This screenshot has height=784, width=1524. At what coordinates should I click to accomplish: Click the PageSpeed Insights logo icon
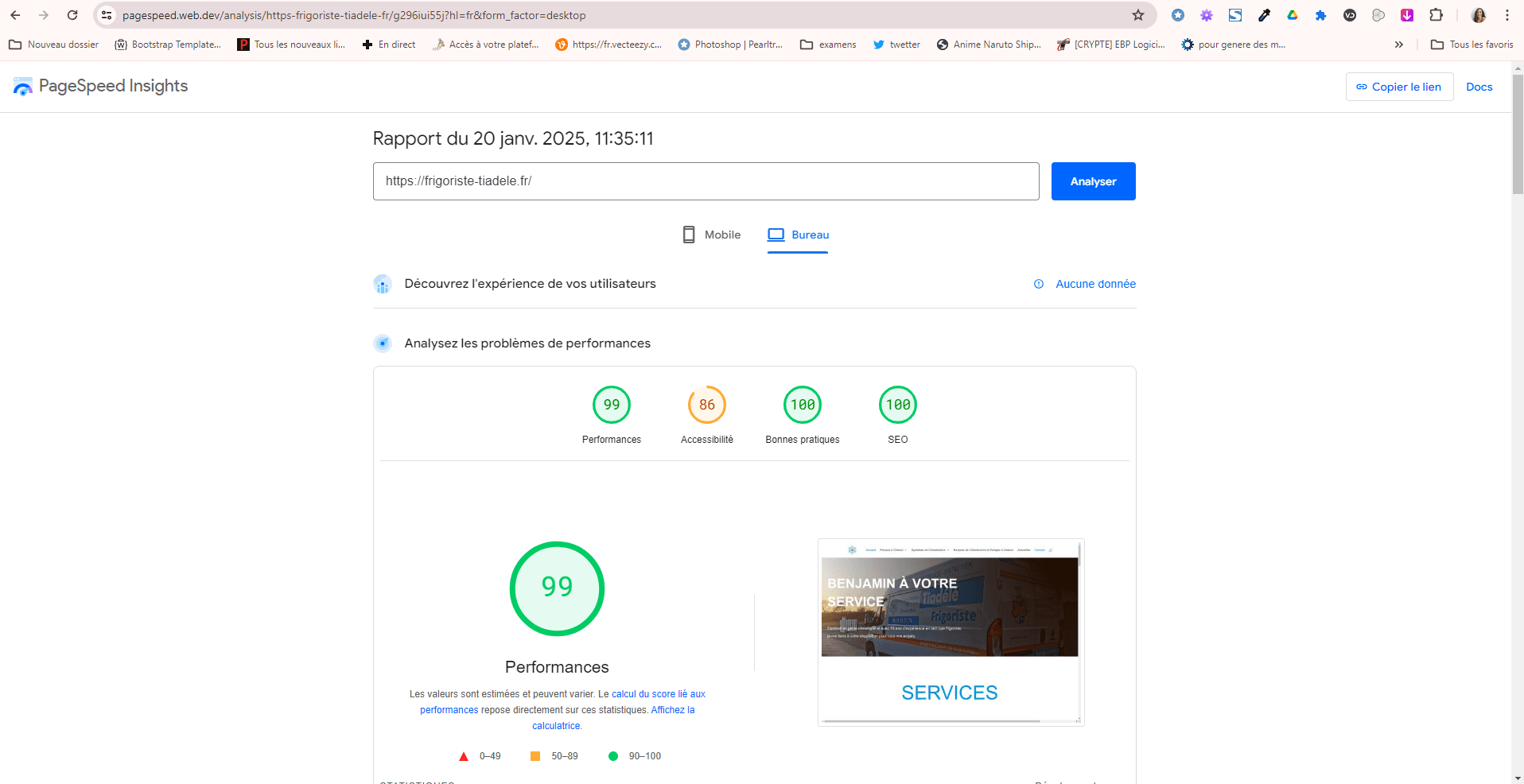(x=23, y=87)
